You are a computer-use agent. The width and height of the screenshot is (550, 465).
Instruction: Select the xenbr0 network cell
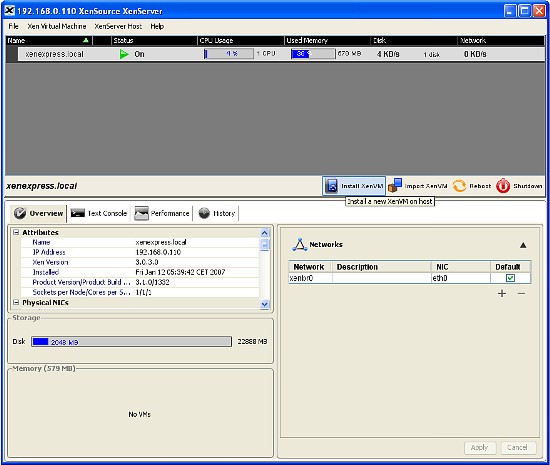point(310,278)
